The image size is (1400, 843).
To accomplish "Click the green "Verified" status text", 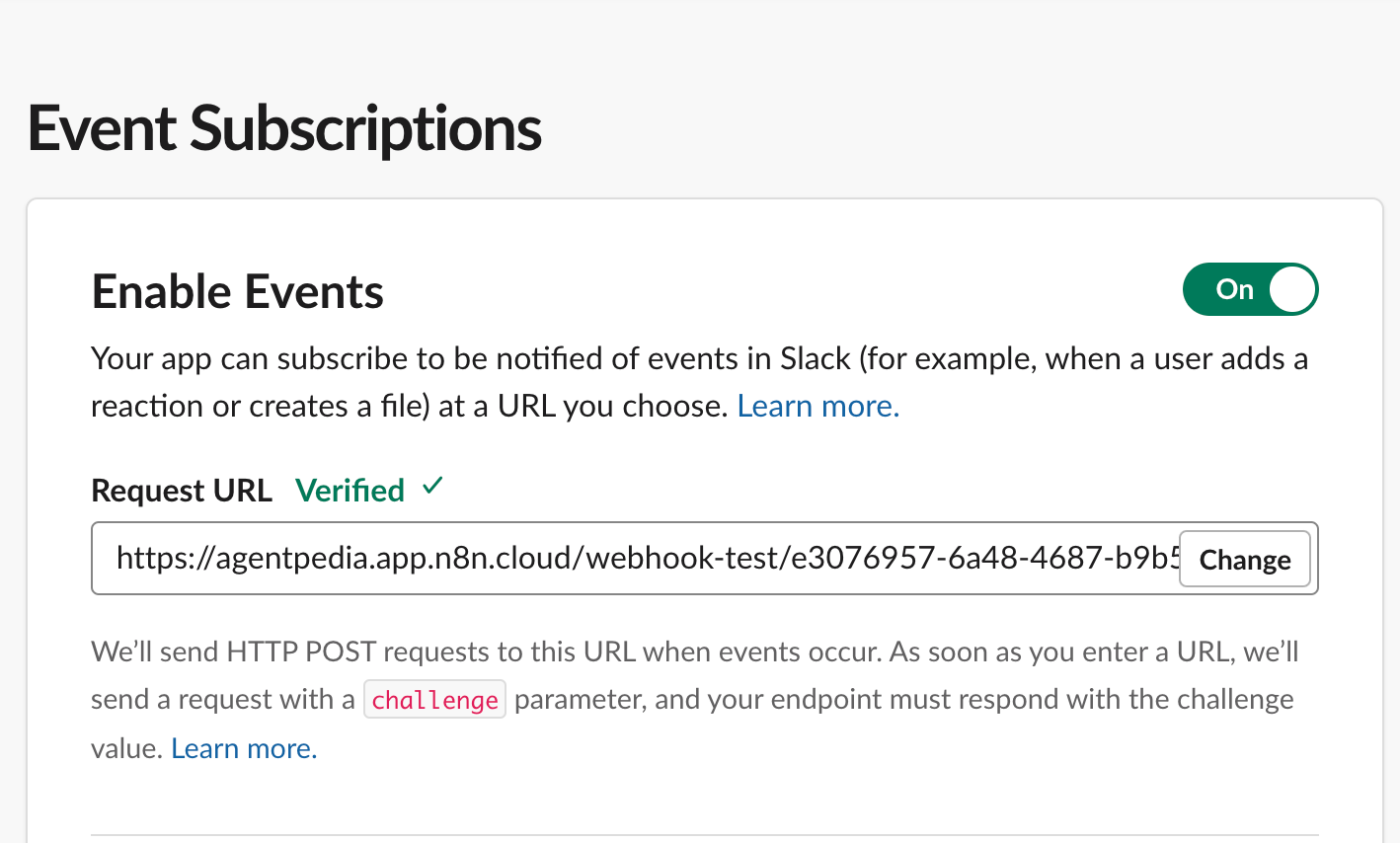I will pos(350,491).
